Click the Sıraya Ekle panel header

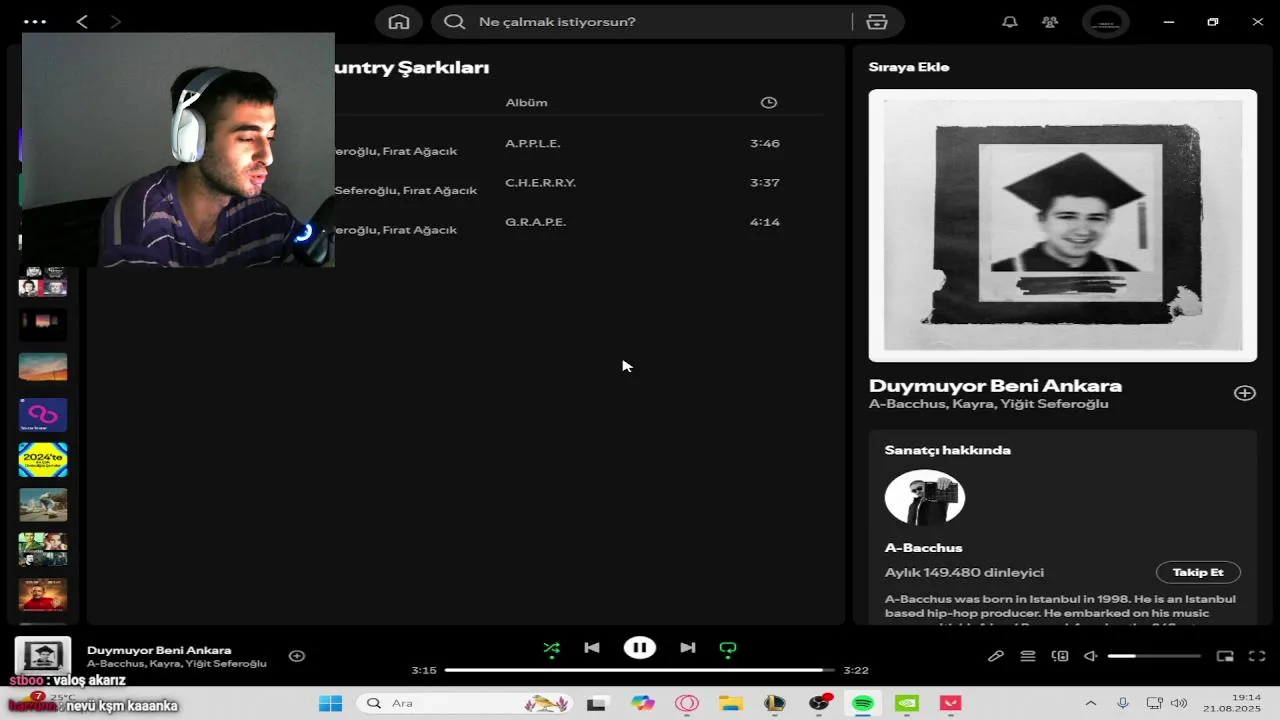(909, 67)
